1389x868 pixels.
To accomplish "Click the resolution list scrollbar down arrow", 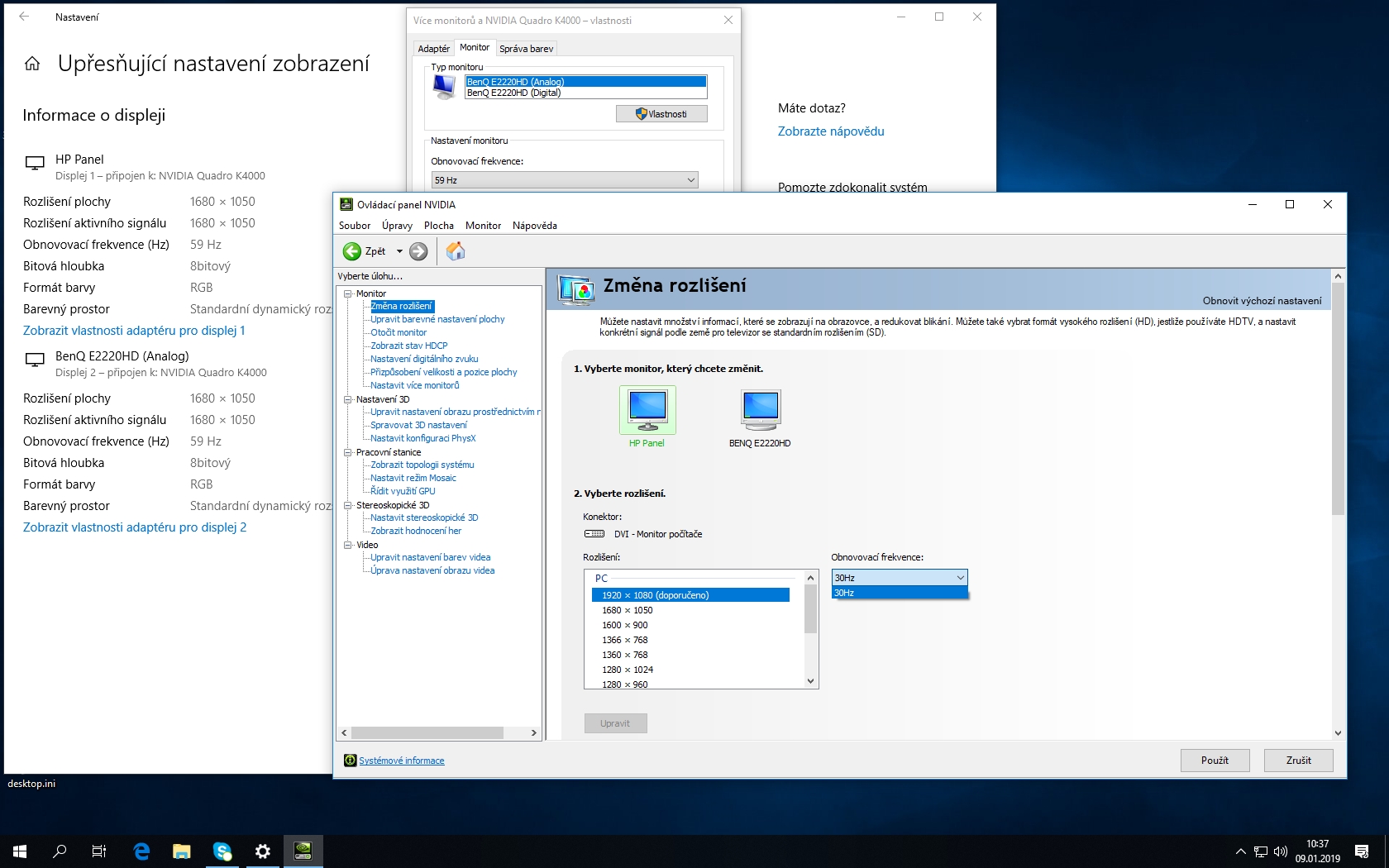I will pyautogui.click(x=811, y=681).
